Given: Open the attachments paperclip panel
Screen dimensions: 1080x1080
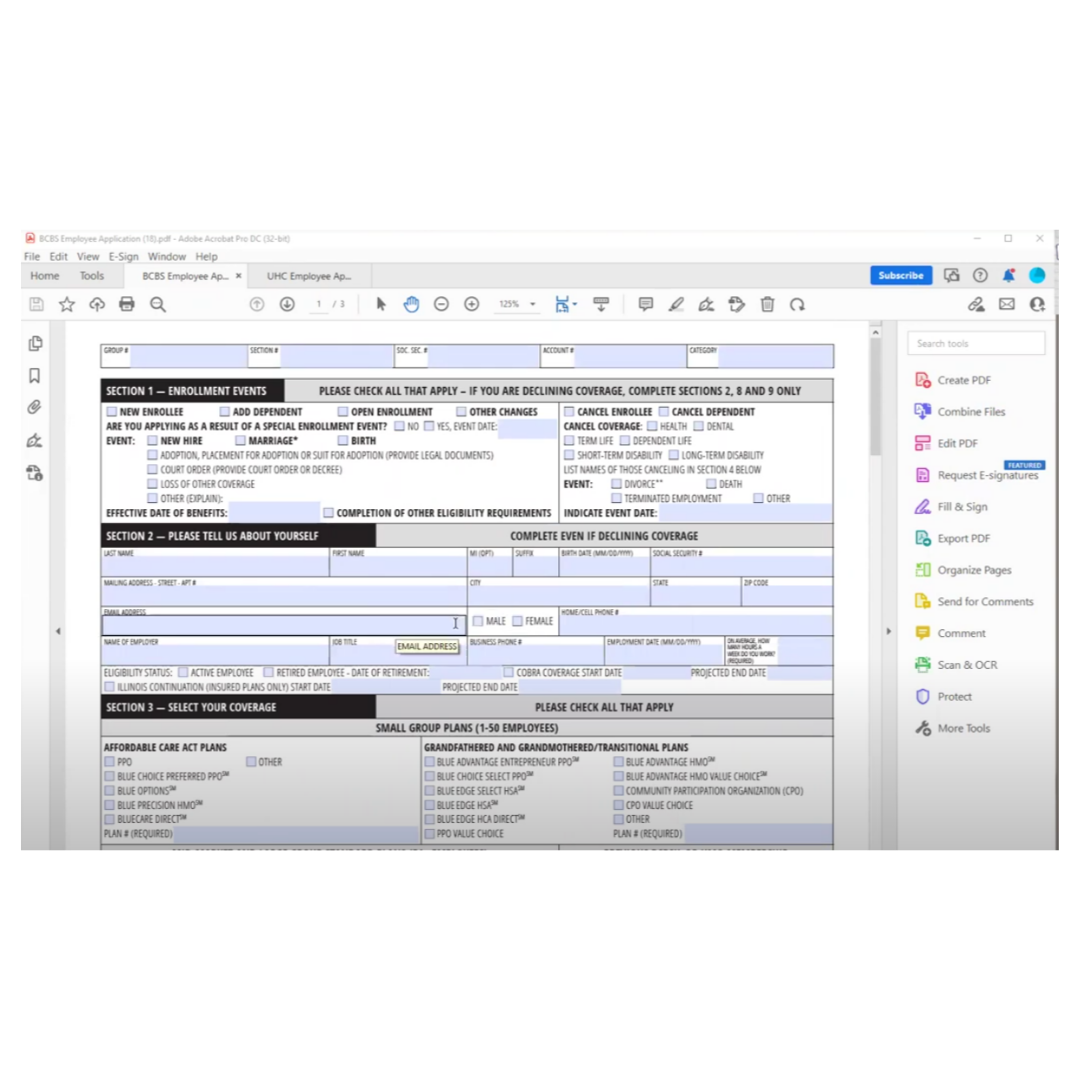Looking at the screenshot, I should (34, 407).
